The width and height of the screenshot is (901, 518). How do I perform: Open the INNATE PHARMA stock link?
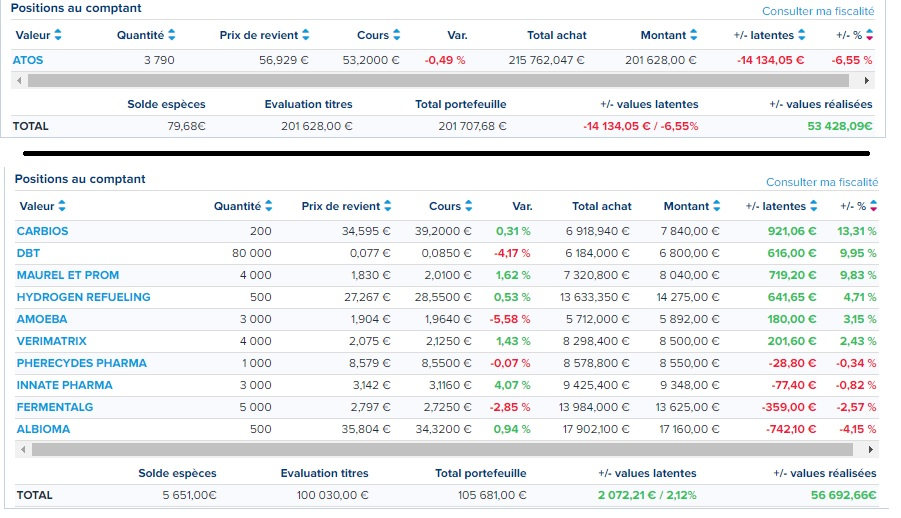click(64, 385)
